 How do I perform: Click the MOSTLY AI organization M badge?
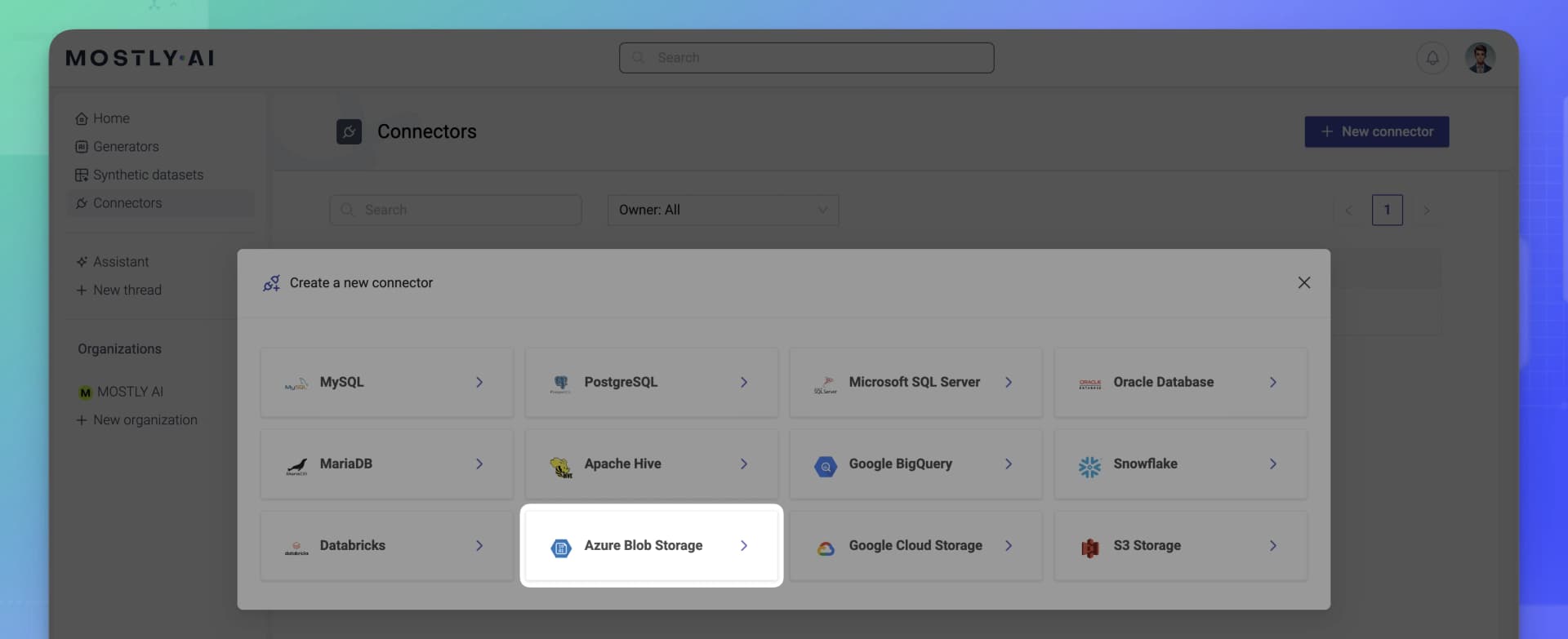[85, 393]
